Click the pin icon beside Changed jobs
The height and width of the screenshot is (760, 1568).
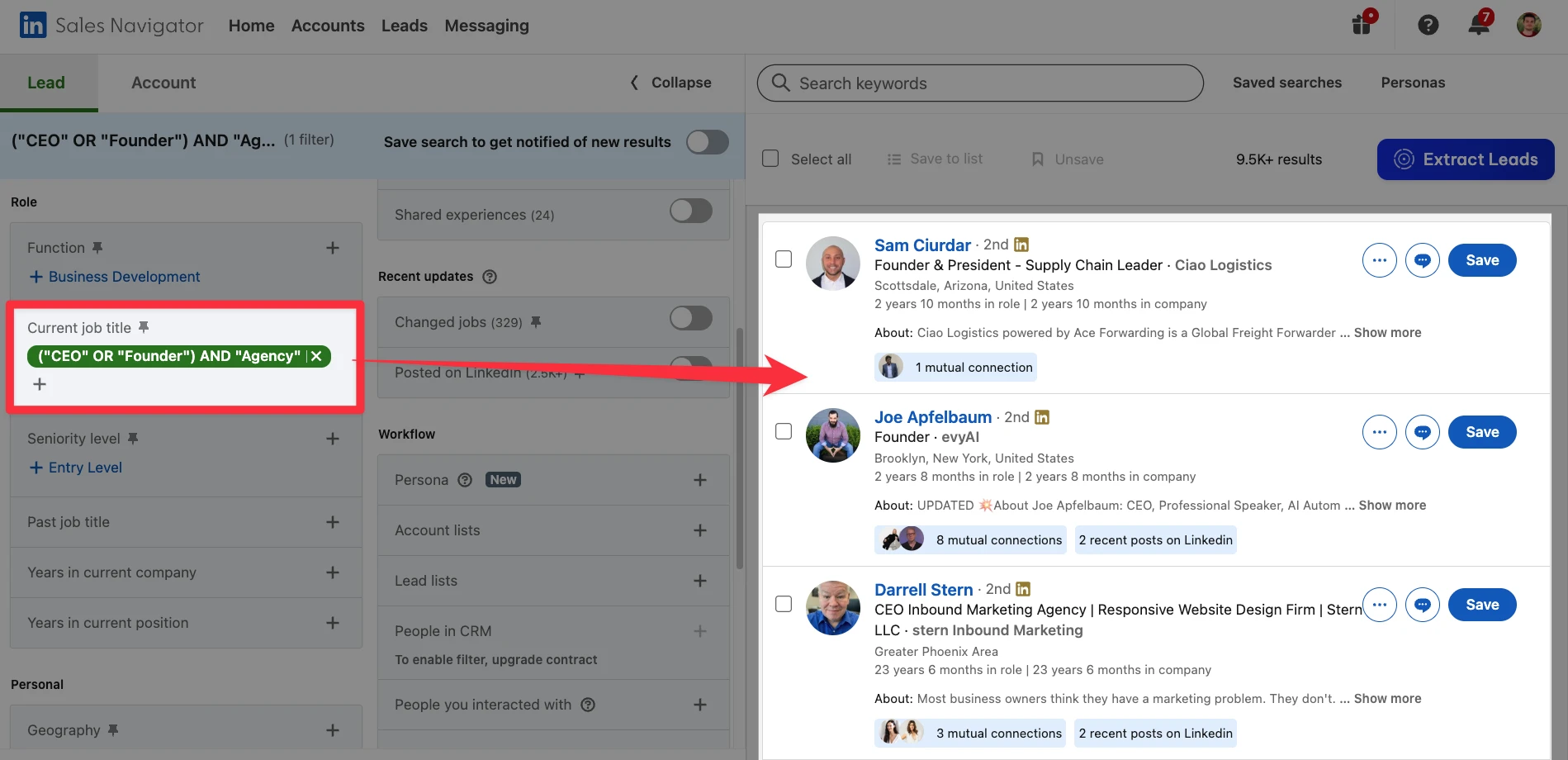point(536,322)
